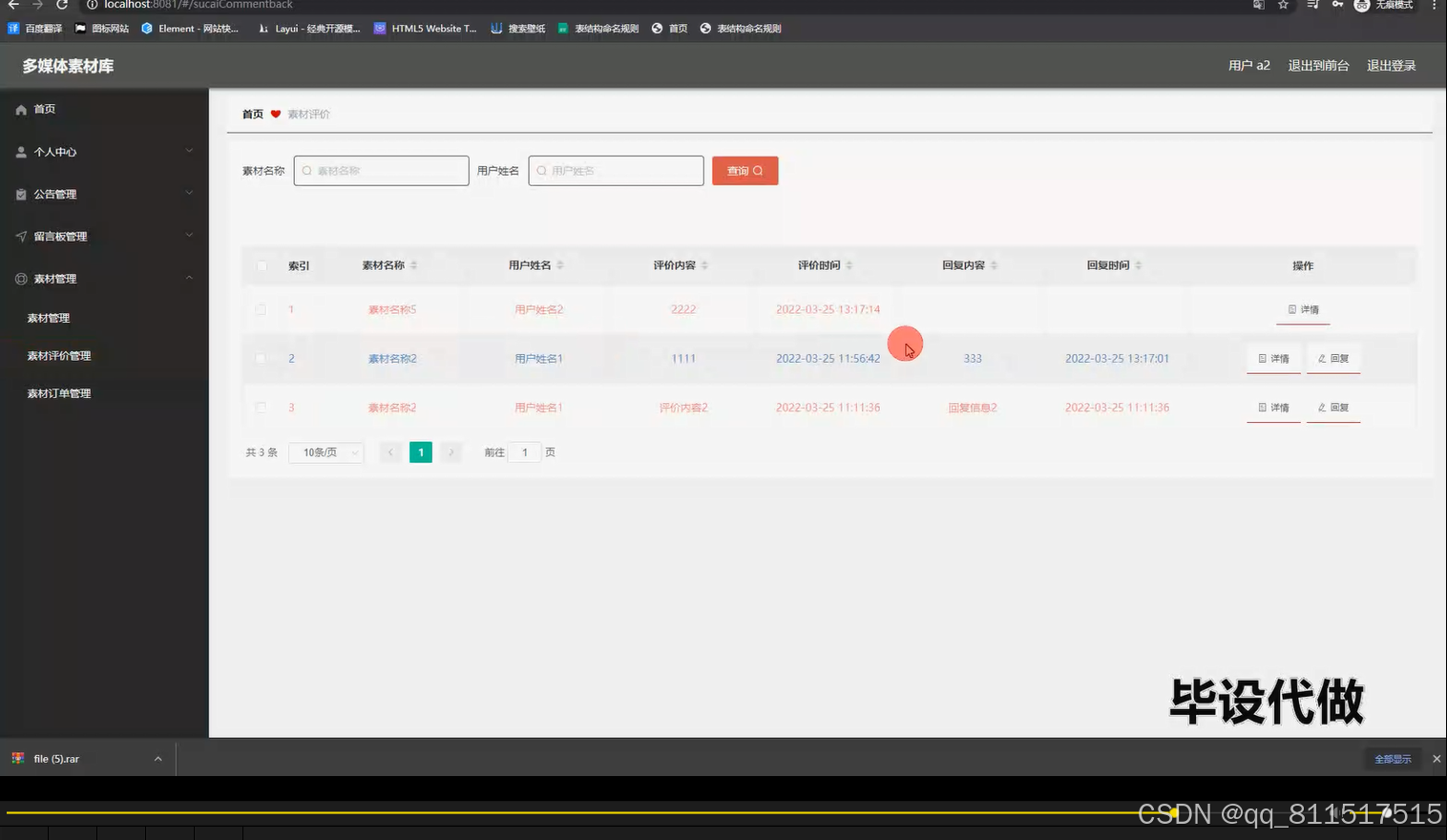This screenshot has height=840, width=1447.
Task: Open the HTML5 Website bookmark
Action: [426, 29]
